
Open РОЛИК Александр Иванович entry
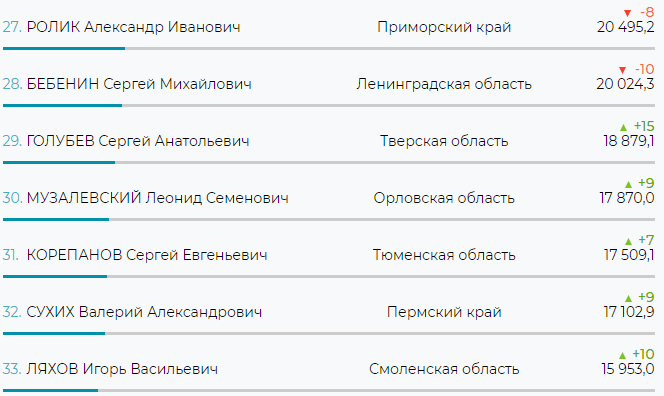click(133, 27)
